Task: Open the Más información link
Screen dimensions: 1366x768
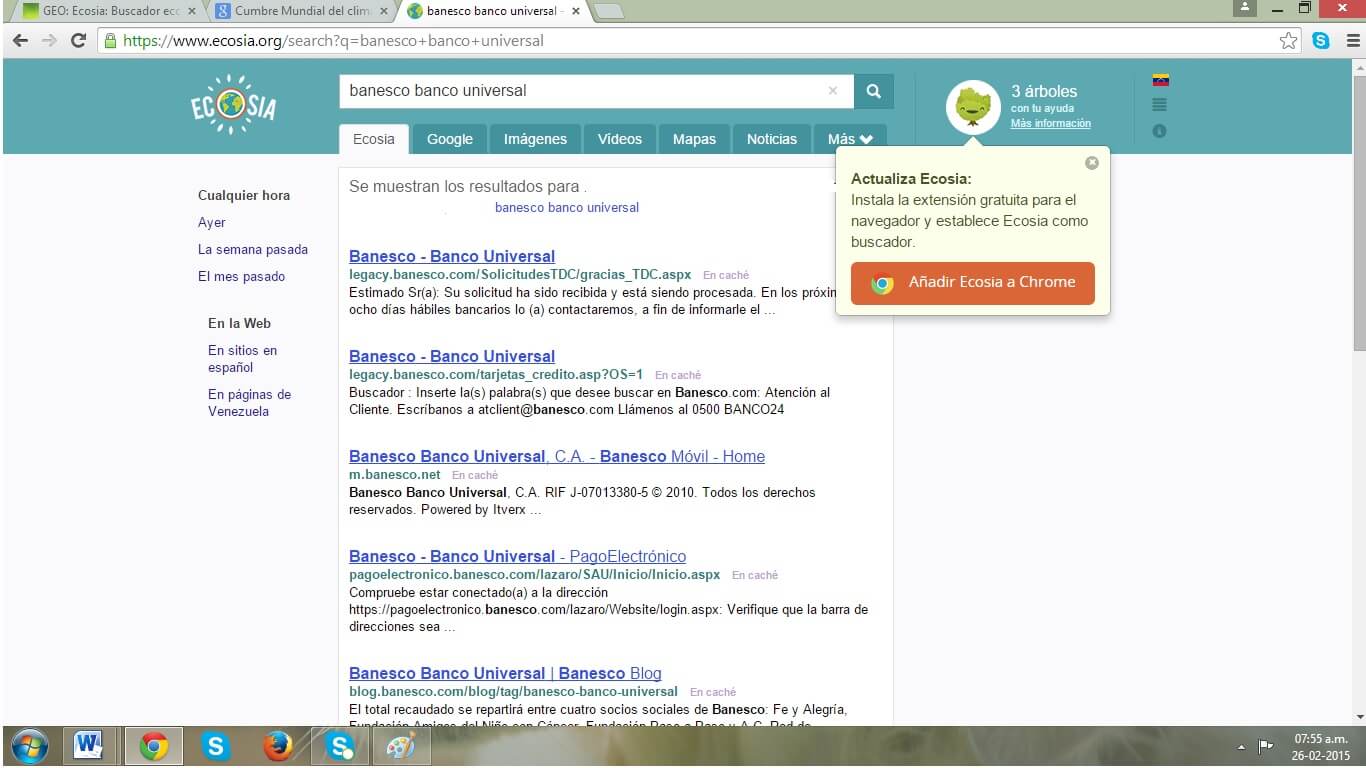Action: (x=1051, y=124)
